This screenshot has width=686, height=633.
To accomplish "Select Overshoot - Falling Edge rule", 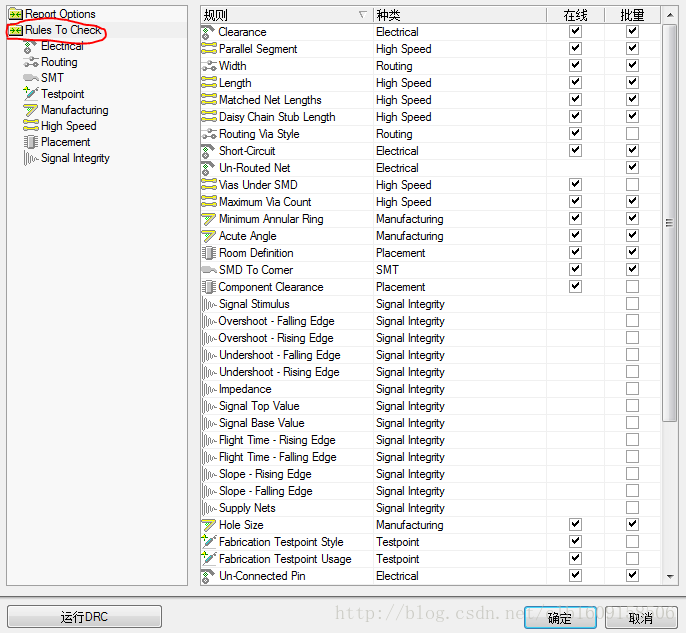I will [430, 321].
